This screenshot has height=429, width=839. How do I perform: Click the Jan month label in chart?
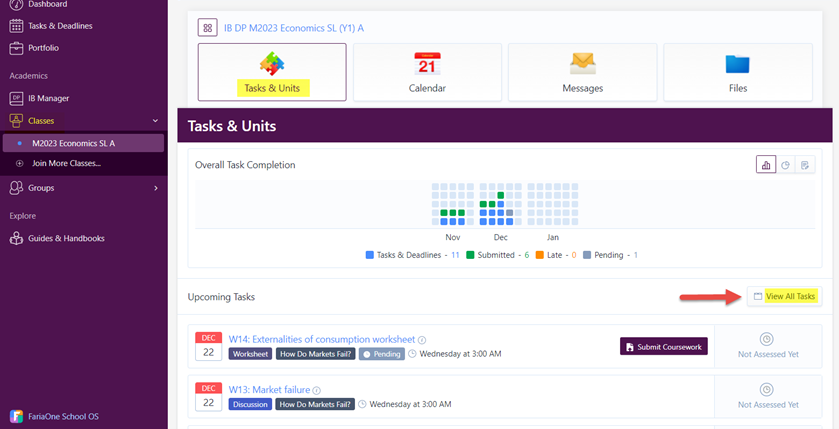553,237
